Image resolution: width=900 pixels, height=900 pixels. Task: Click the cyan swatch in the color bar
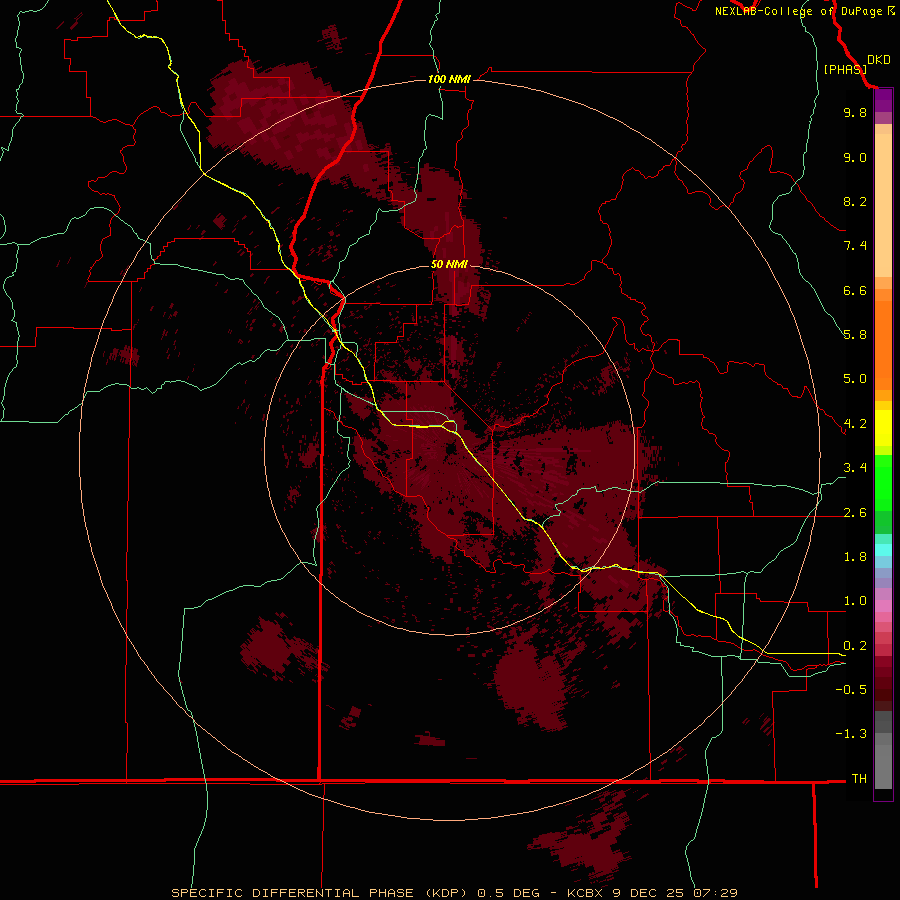(883, 550)
